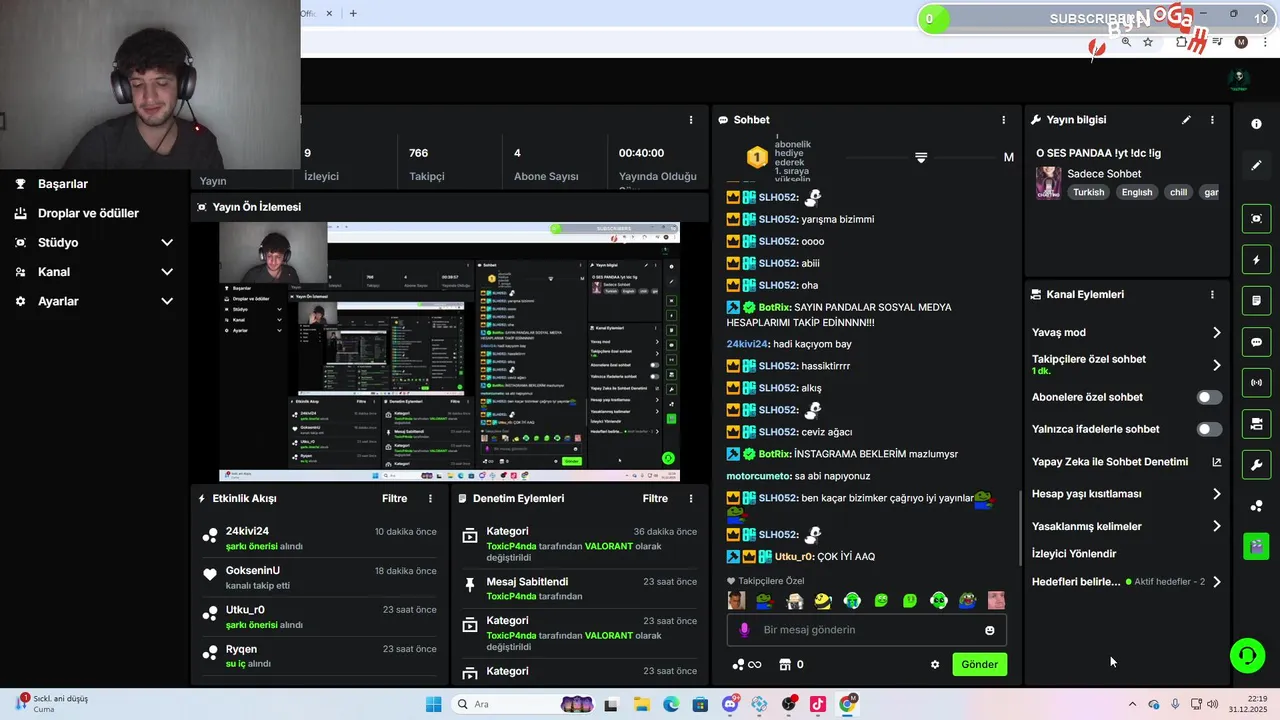Click the channel points infinity icon
The height and width of the screenshot is (720, 1280).
click(747, 664)
